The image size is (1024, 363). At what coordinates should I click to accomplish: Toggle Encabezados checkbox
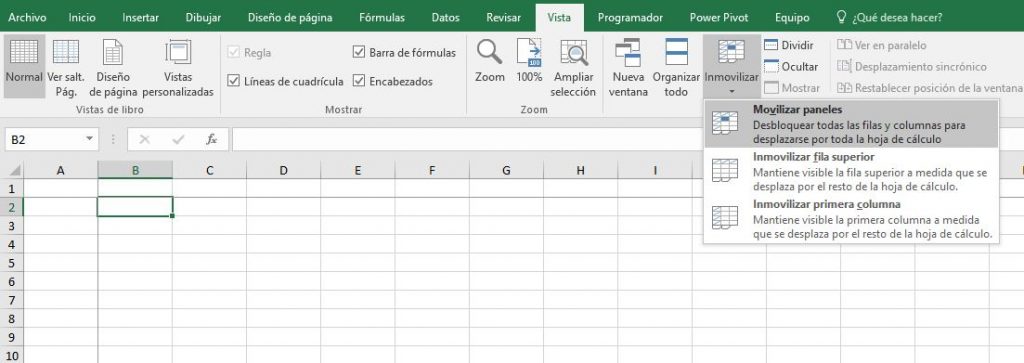pos(359,82)
